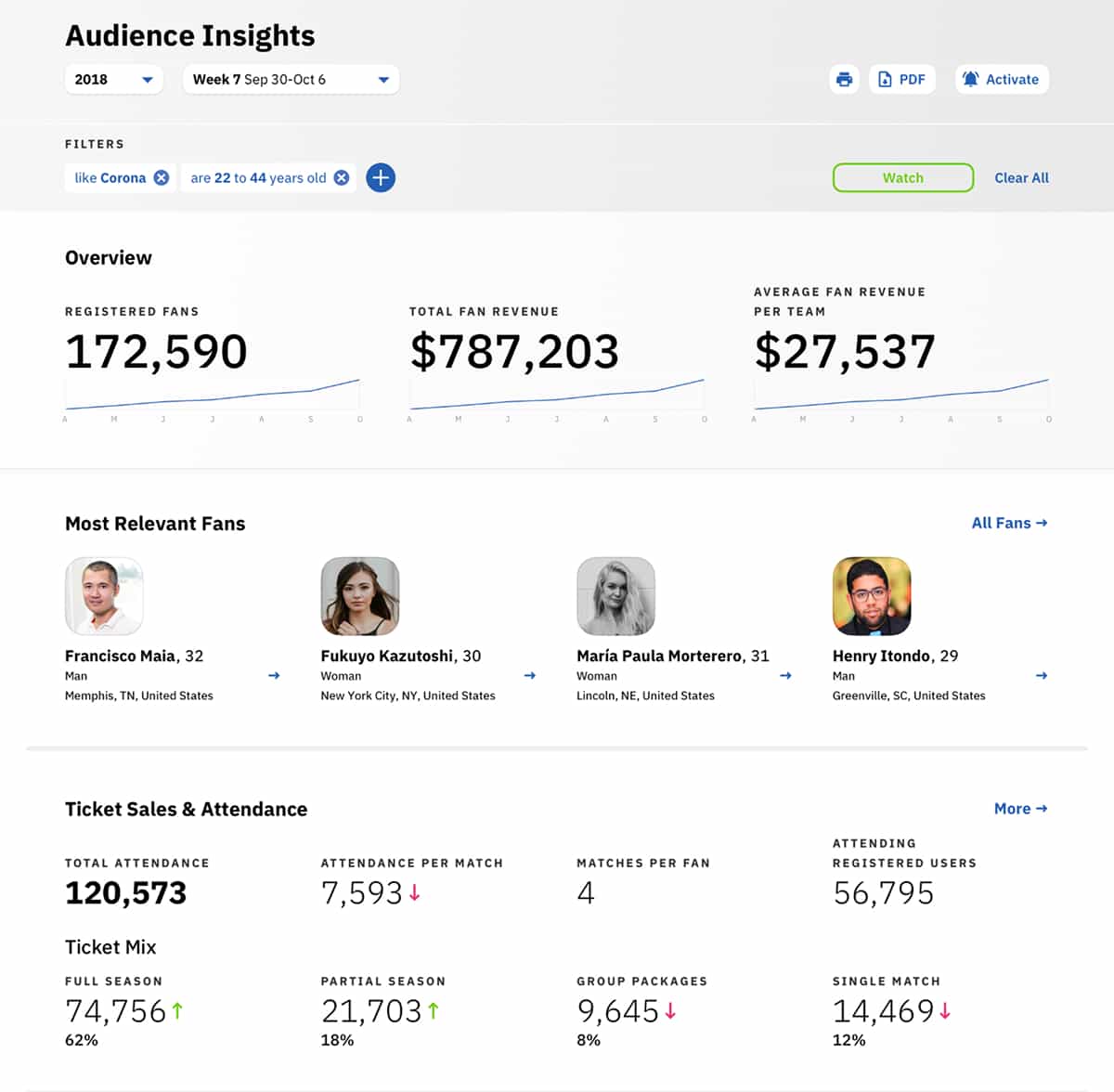Click arrow next to María Paula Morterero

click(785, 676)
